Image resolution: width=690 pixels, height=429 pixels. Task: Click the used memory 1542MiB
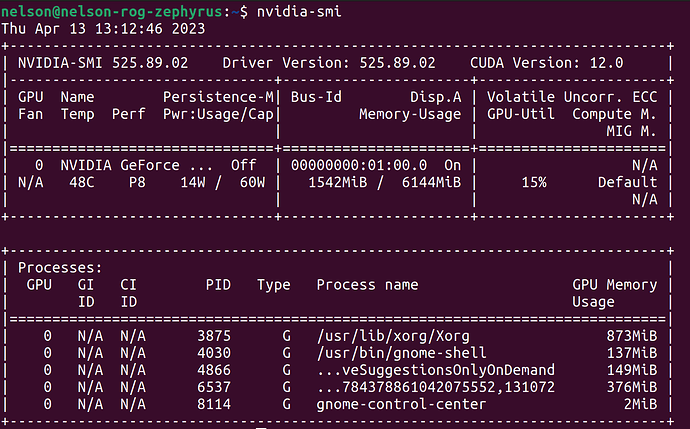[338, 182]
